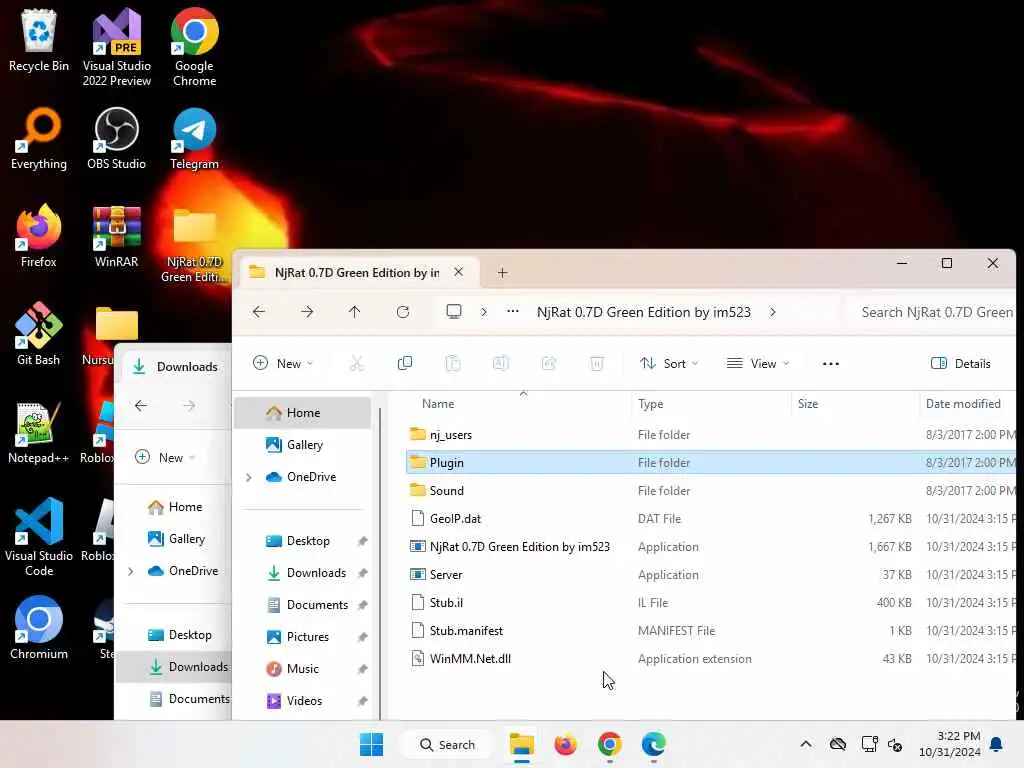The image size is (1024, 768).
Task: Launch Firefox desktop shortcut
Action: [39, 236]
